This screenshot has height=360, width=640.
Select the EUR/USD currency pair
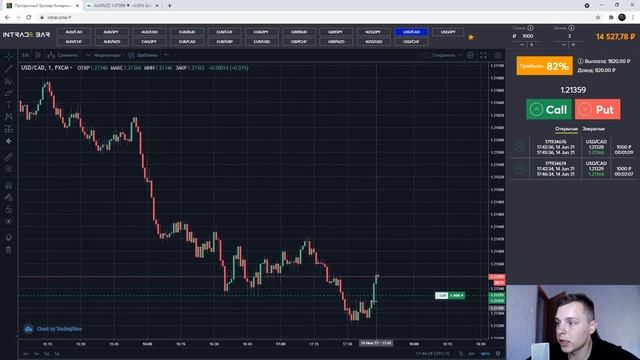point(262,42)
